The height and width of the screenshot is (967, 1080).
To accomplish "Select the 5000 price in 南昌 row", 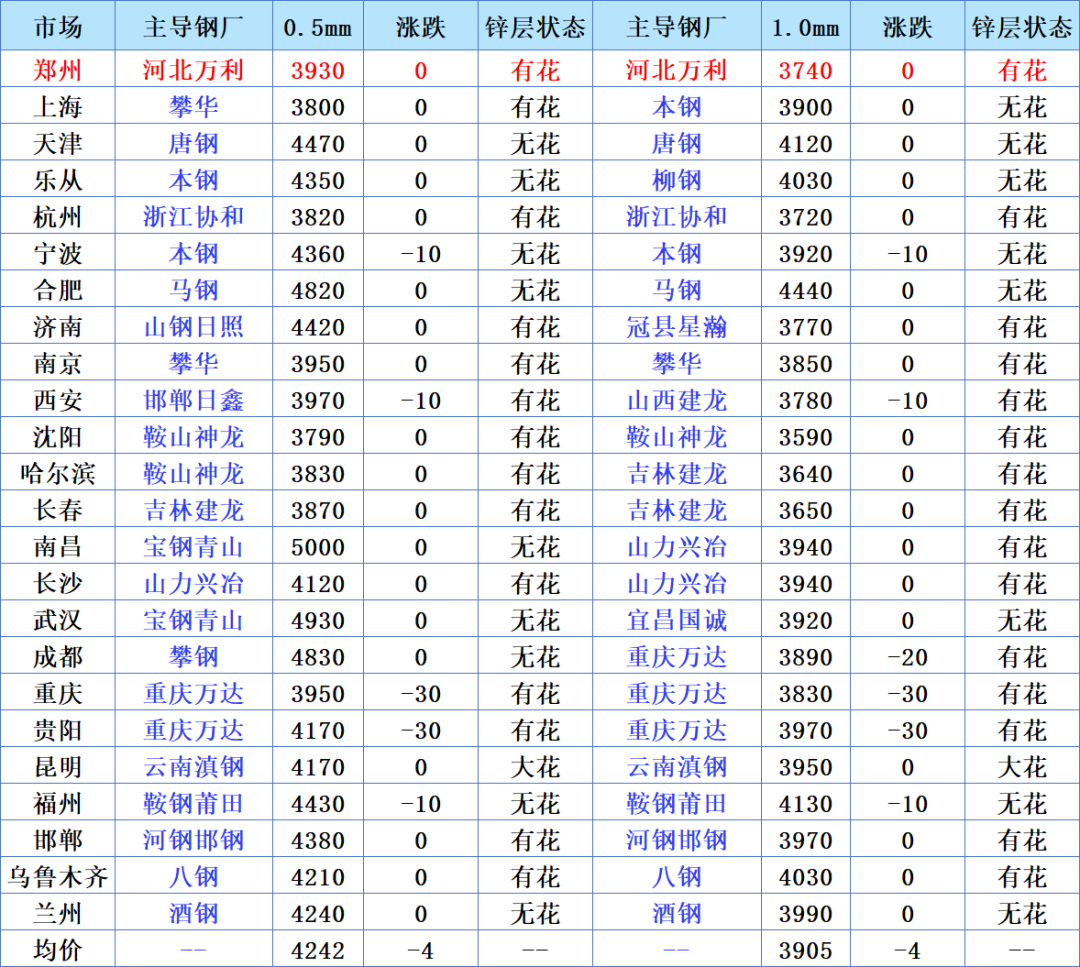I will [318, 548].
